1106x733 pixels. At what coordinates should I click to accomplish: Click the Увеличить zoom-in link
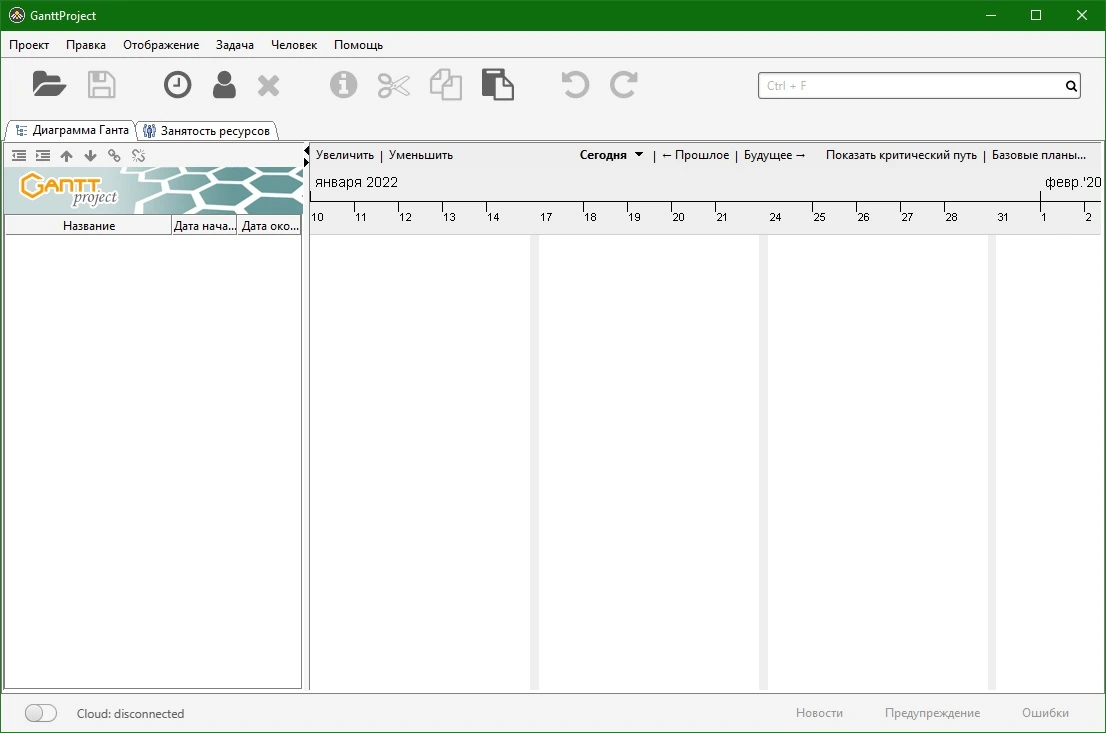(345, 155)
